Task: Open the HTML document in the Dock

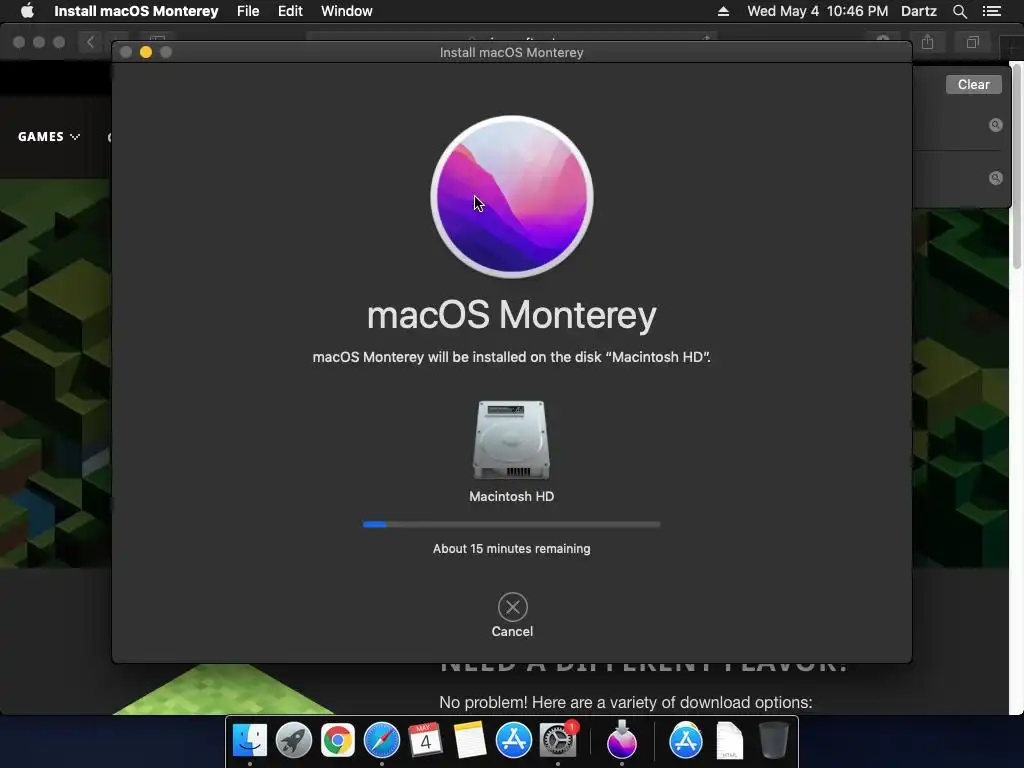Action: [x=729, y=741]
